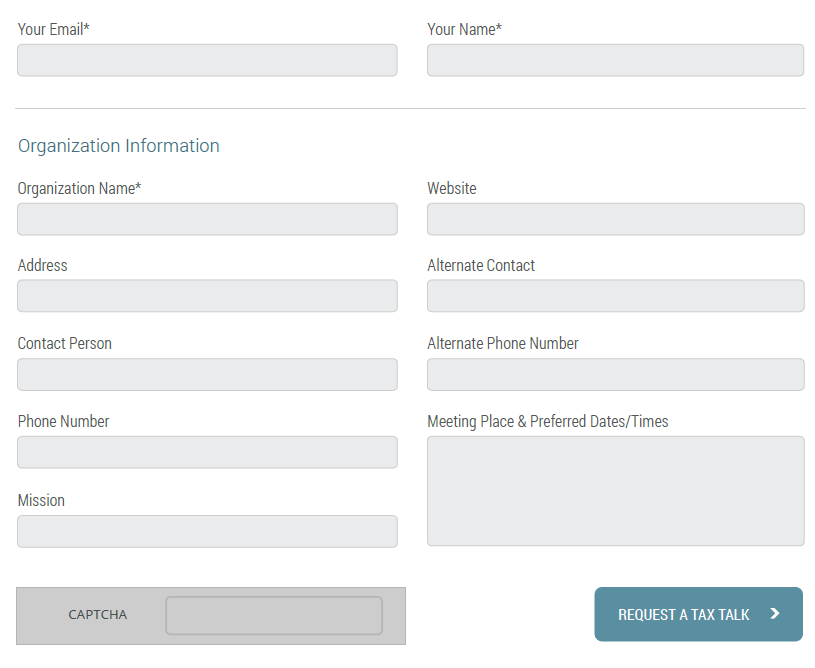Select the Alternate Phone Number field
Image resolution: width=815 pixels, height=668 pixels.
coord(615,374)
